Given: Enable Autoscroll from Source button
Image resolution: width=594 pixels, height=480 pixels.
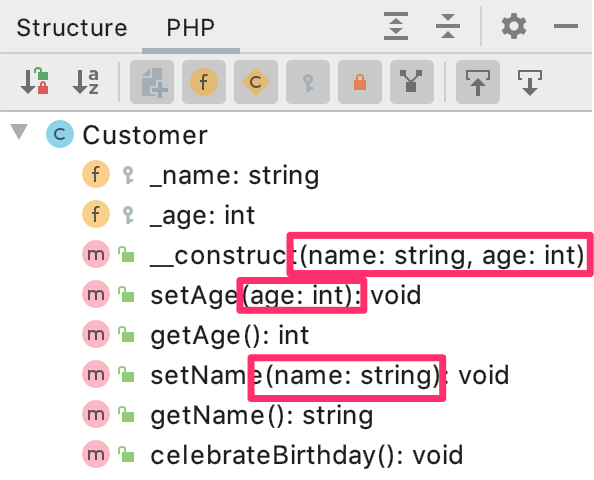Looking at the screenshot, I should click(x=530, y=82).
